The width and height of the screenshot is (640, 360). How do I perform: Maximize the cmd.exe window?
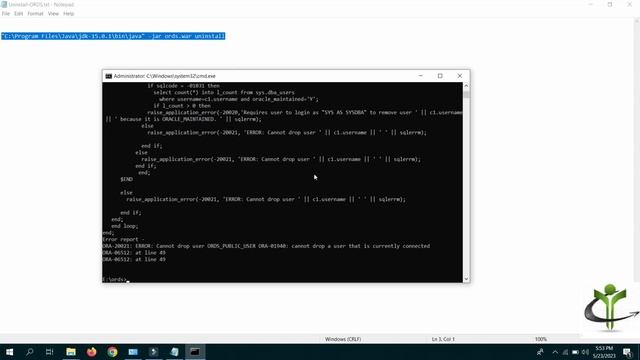[x=440, y=76]
